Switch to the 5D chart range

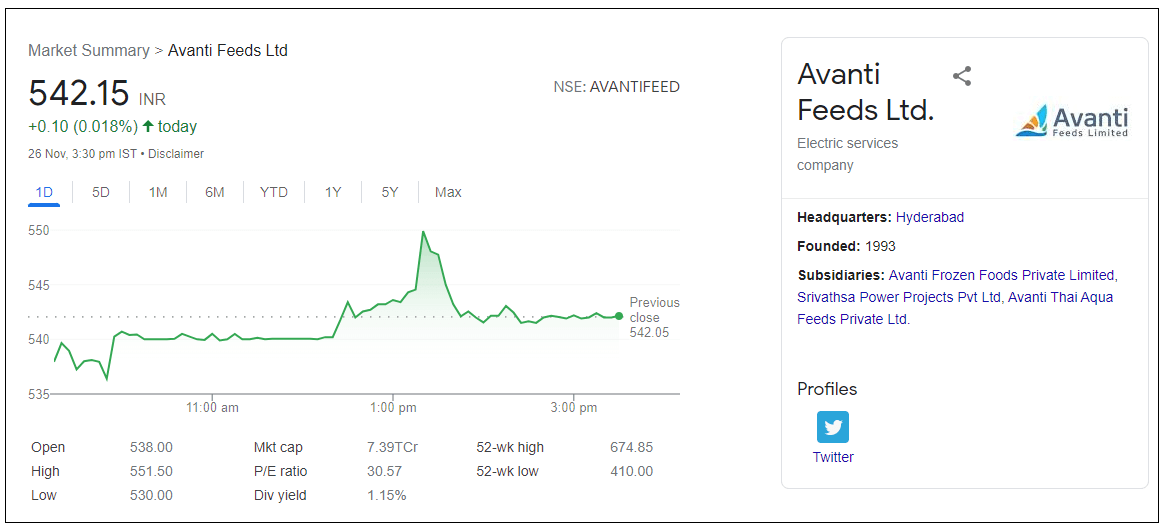click(101, 192)
